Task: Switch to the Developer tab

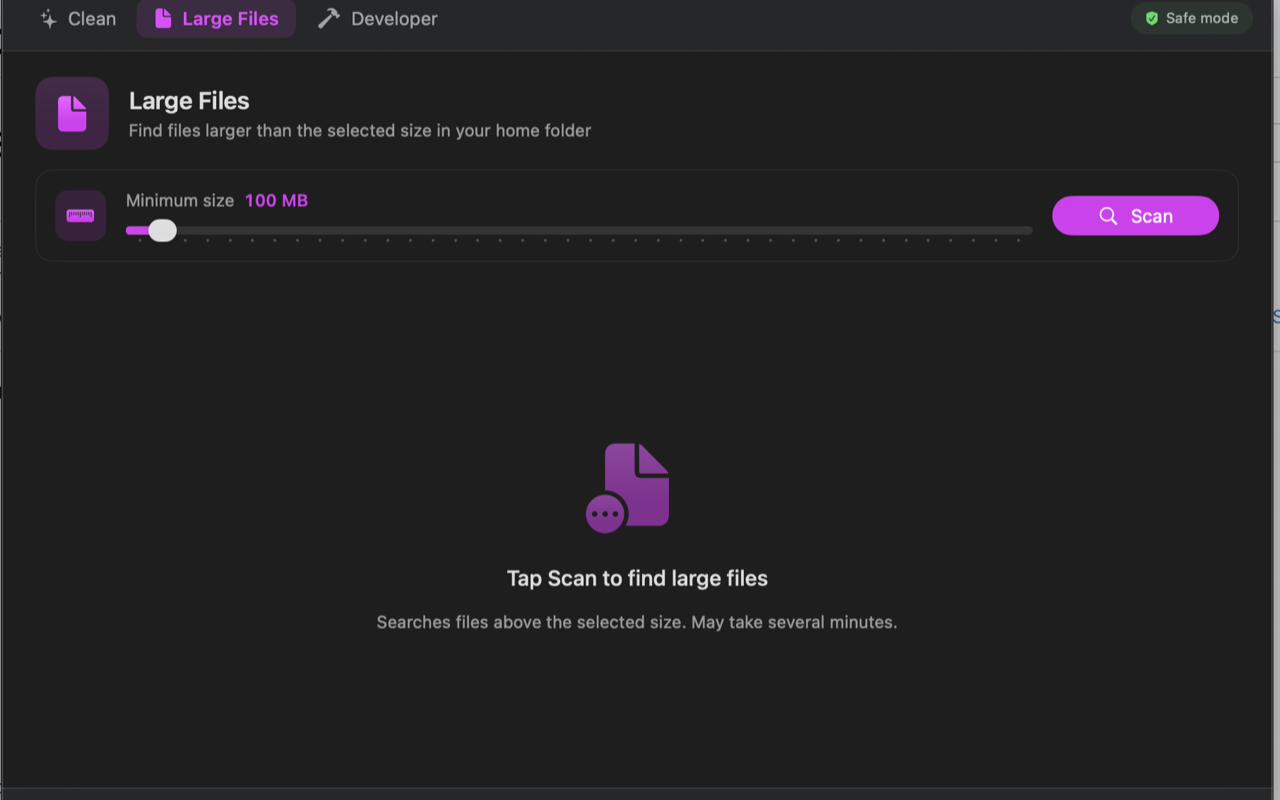Action: [x=377, y=19]
